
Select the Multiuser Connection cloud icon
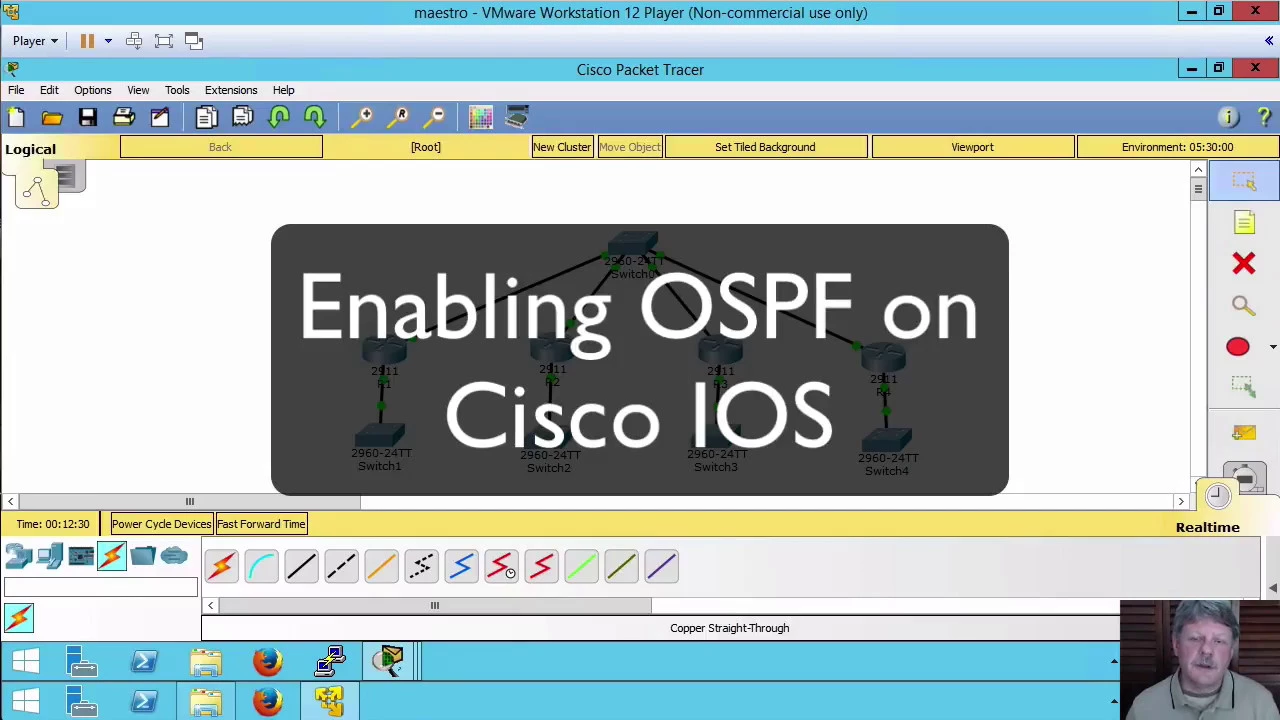click(174, 556)
